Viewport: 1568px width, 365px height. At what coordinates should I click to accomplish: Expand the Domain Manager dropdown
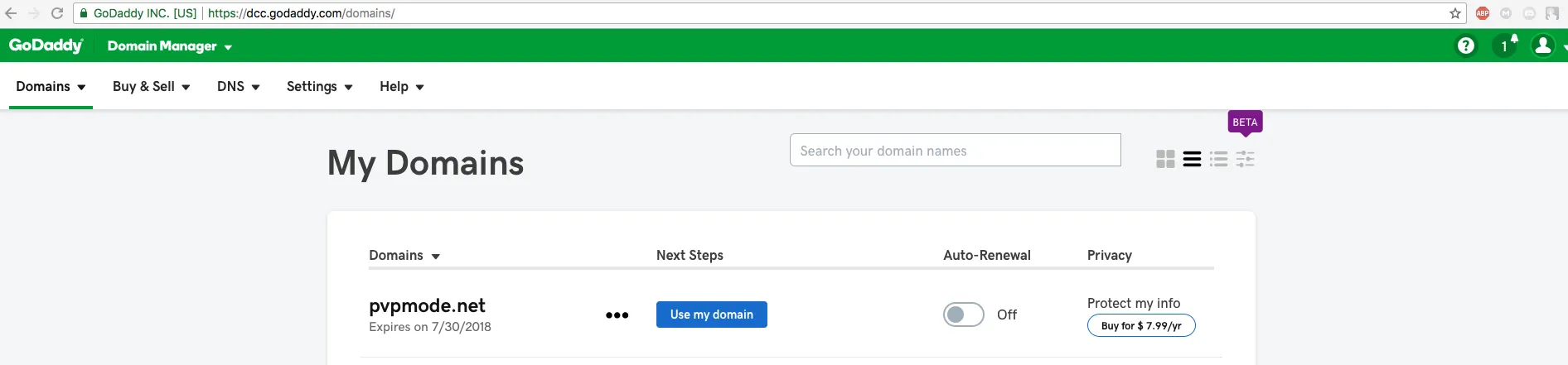[170, 46]
